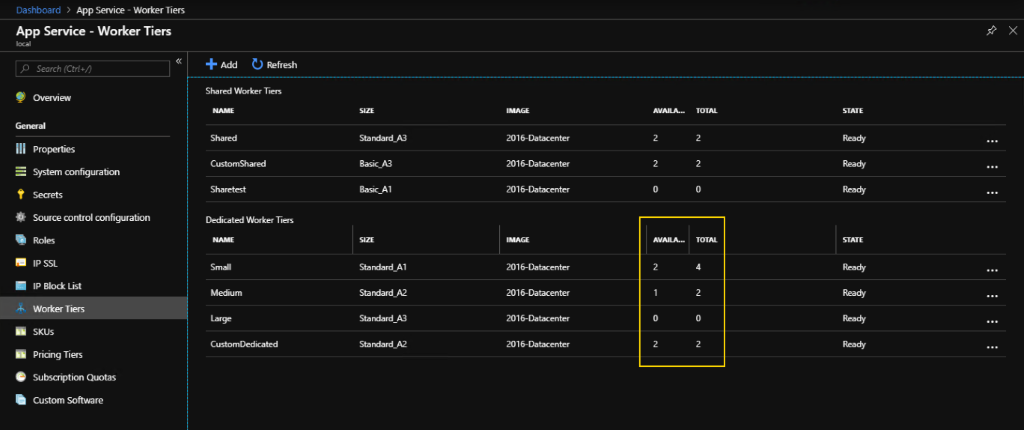Open more options for Small tier
The height and width of the screenshot is (430, 1024).
coord(992,270)
